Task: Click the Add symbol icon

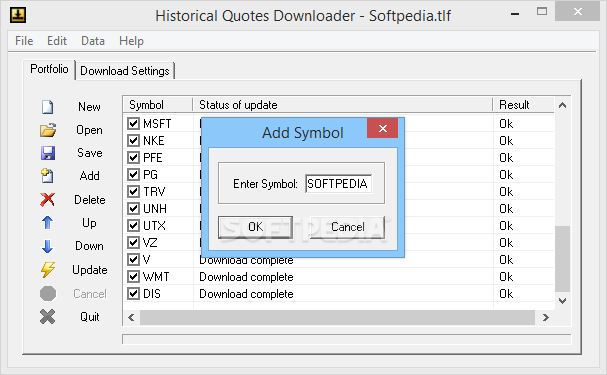Action: pos(47,176)
